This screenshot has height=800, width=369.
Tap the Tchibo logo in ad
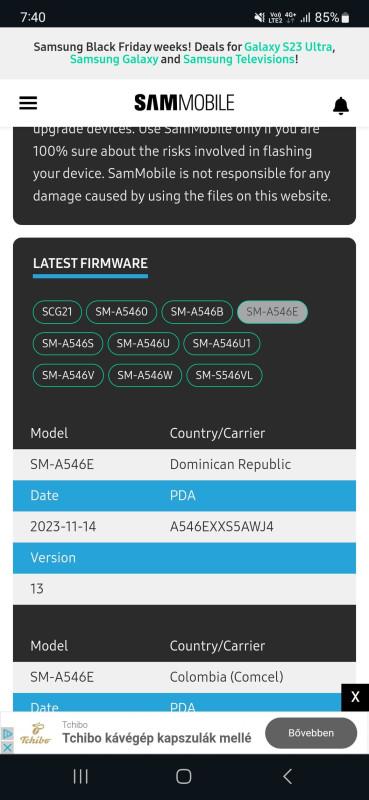(x=35, y=734)
